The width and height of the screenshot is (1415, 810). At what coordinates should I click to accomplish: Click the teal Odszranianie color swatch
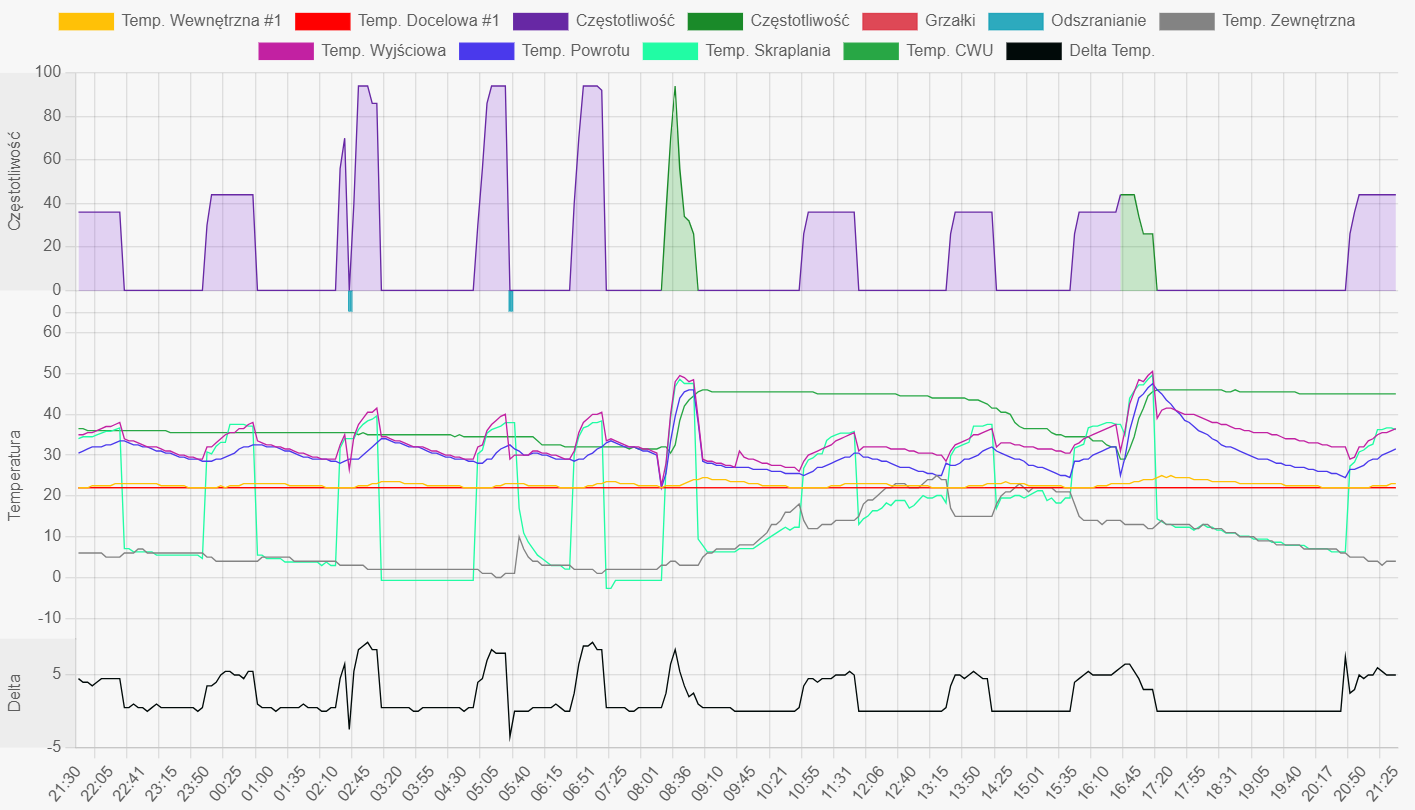pyautogui.click(x=1016, y=21)
